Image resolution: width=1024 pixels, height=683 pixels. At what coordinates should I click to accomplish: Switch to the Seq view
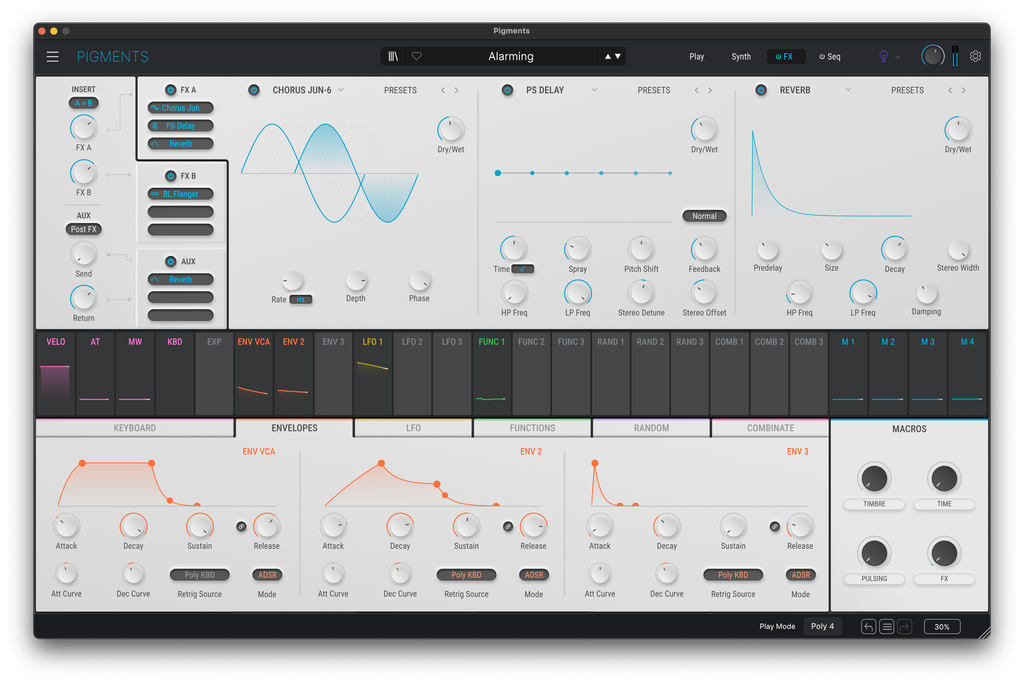click(830, 57)
